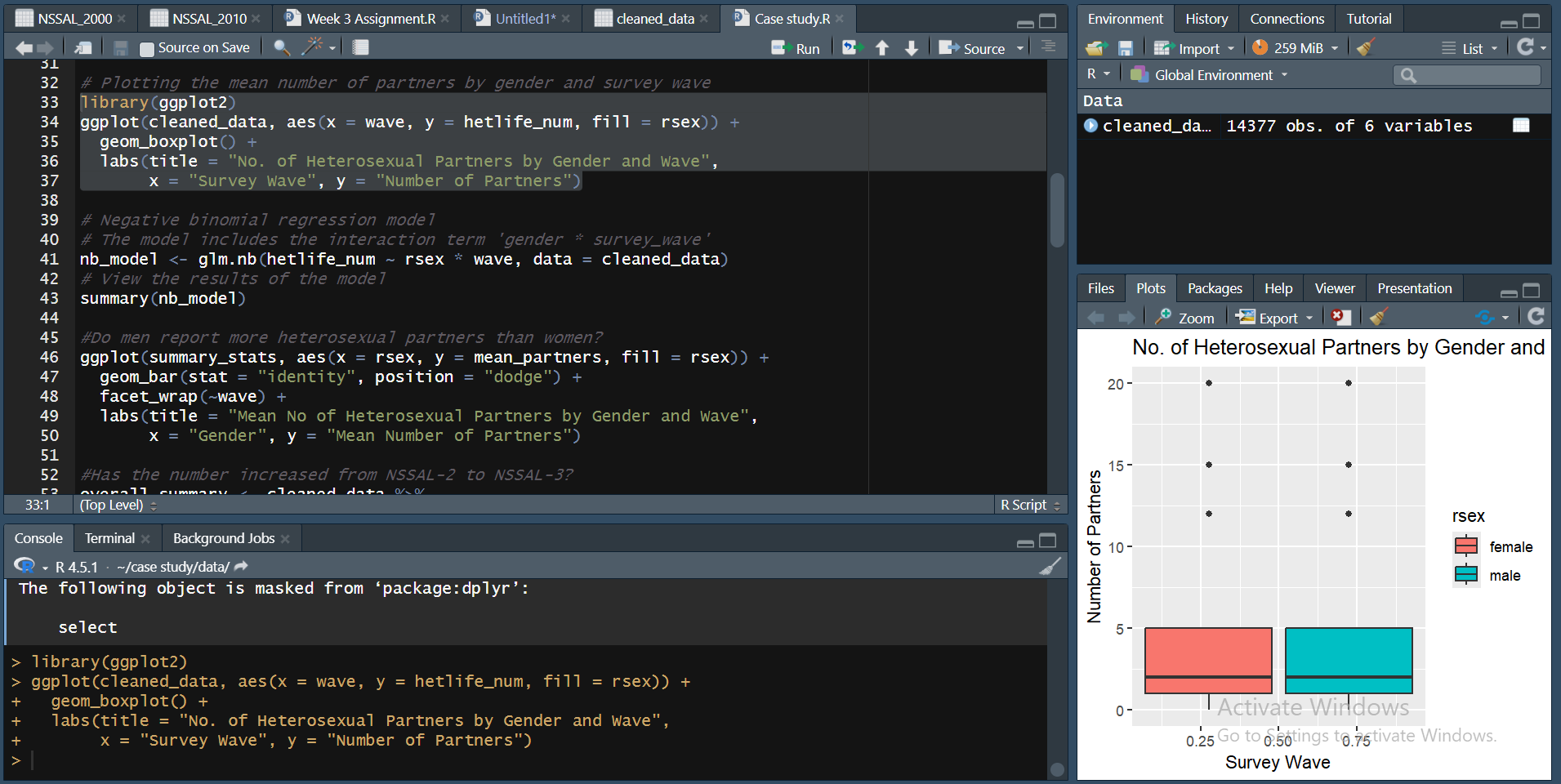This screenshot has width=1561, height=784.
Task: Clear the console with the broom icon
Action: click(x=1050, y=566)
